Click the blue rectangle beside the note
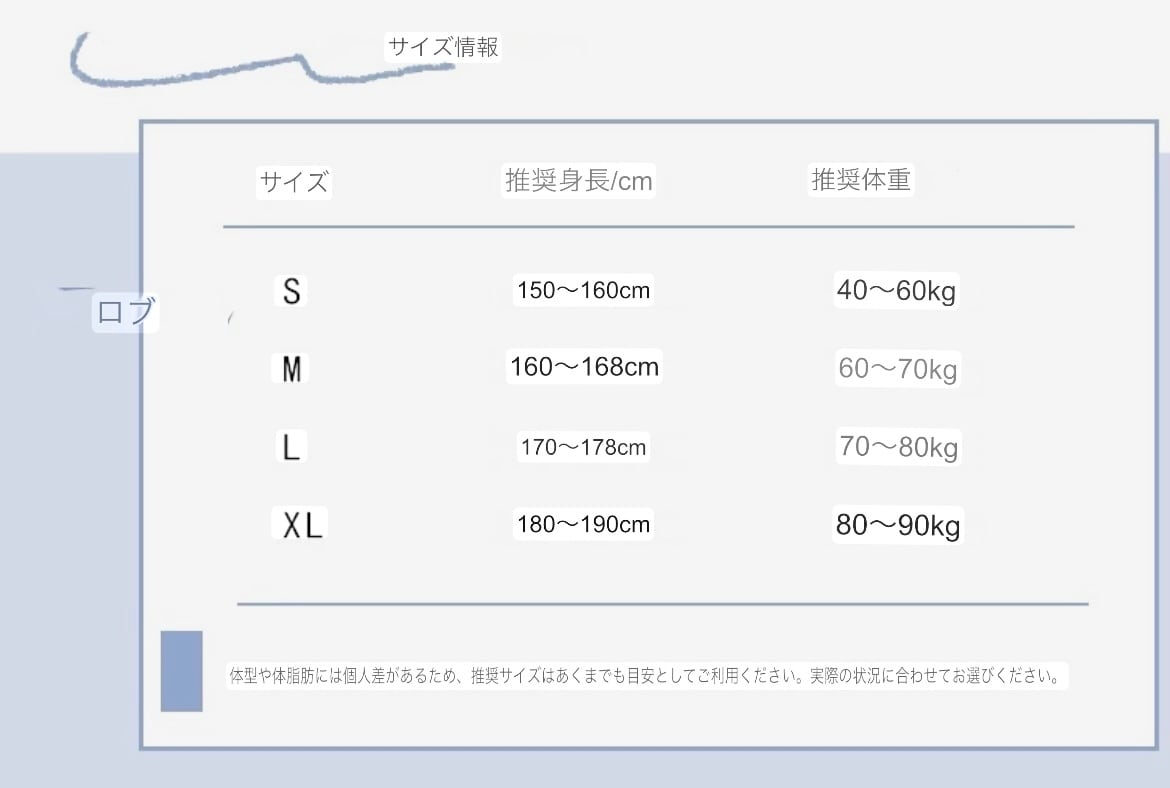The image size is (1170, 788). (x=181, y=671)
